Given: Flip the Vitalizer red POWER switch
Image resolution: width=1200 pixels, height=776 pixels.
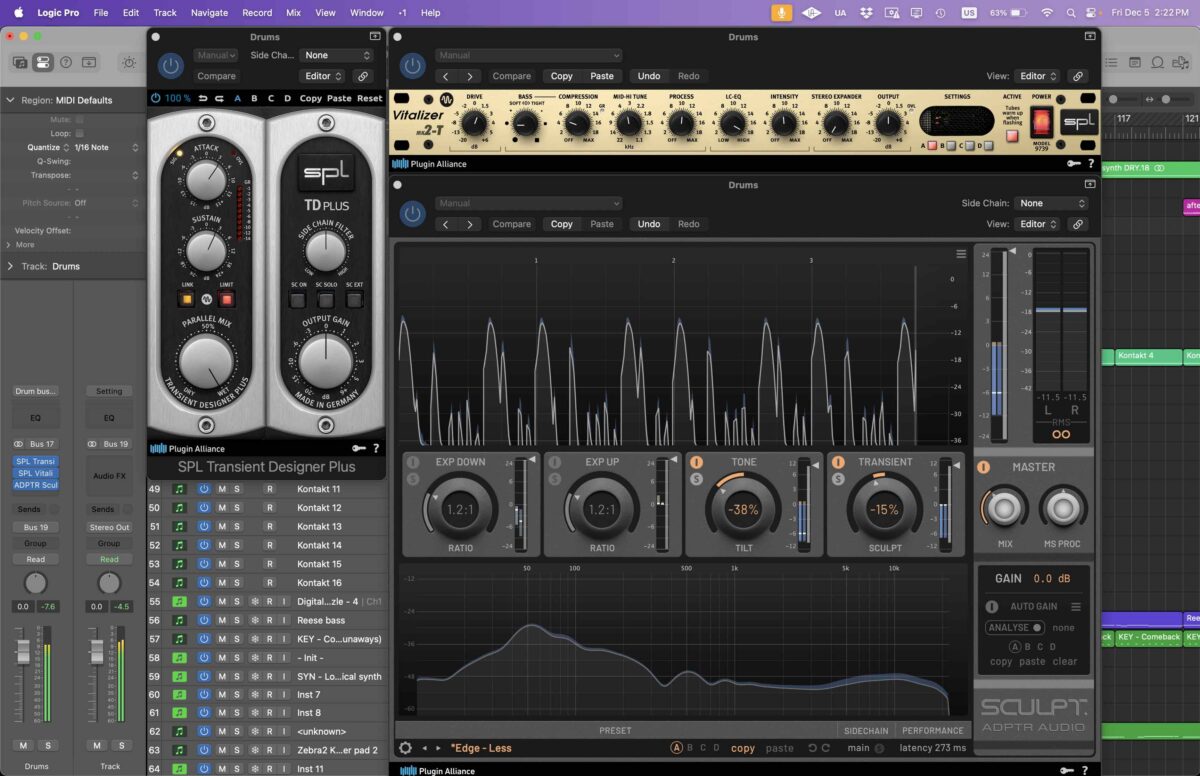Looking at the screenshot, I should pos(1042,123).
